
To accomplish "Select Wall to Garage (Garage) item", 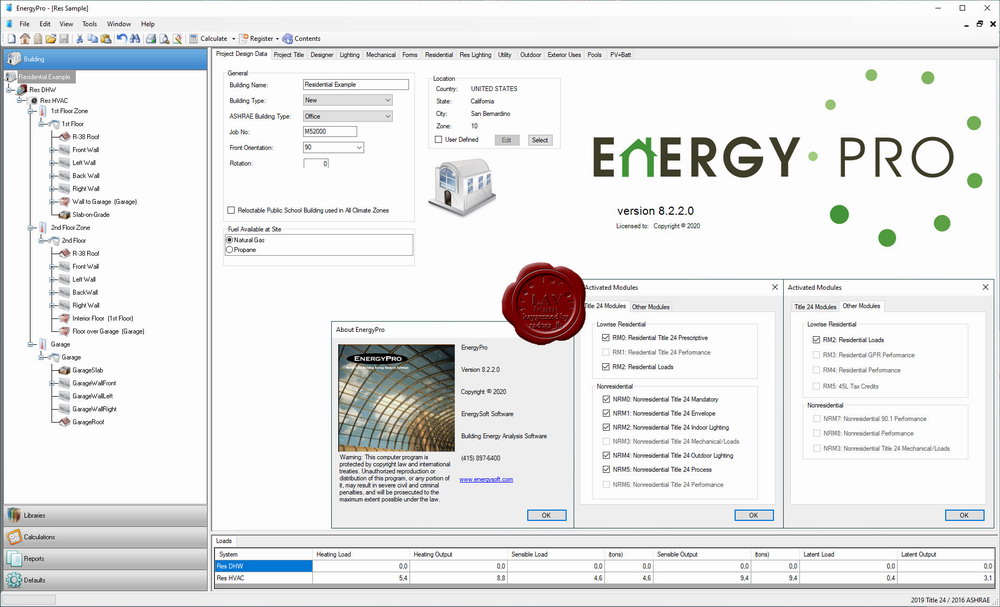I will pyautogui.click(x=105, y=201).
